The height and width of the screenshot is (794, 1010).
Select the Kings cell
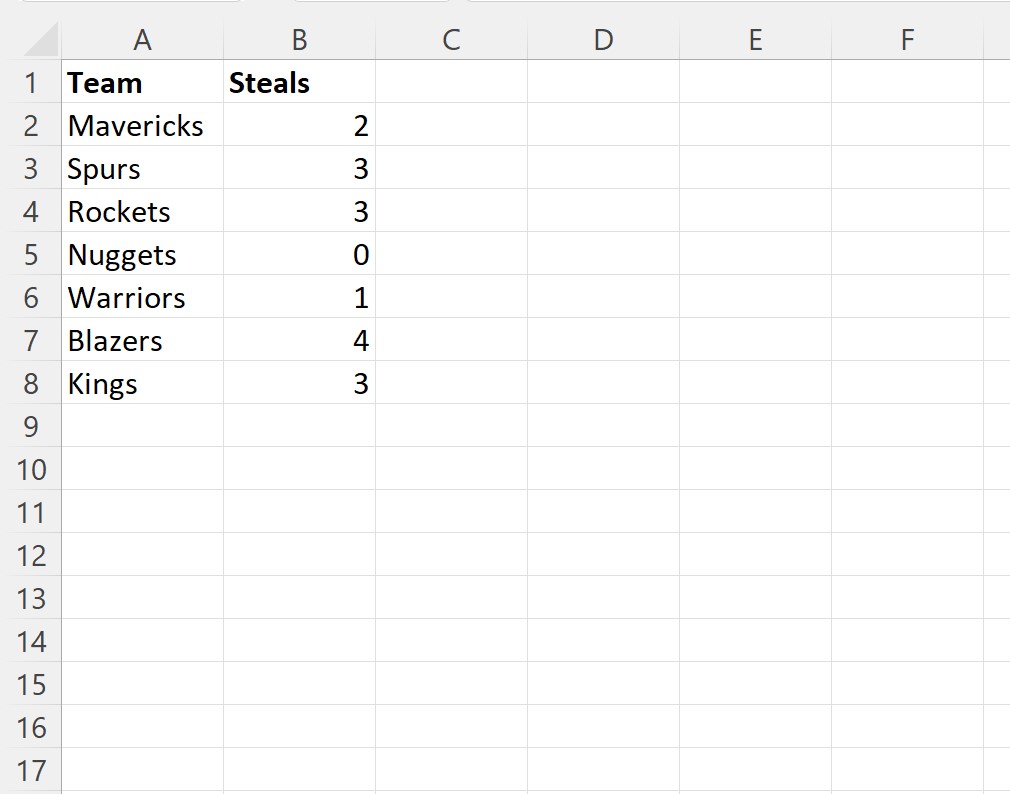[142, 383]
